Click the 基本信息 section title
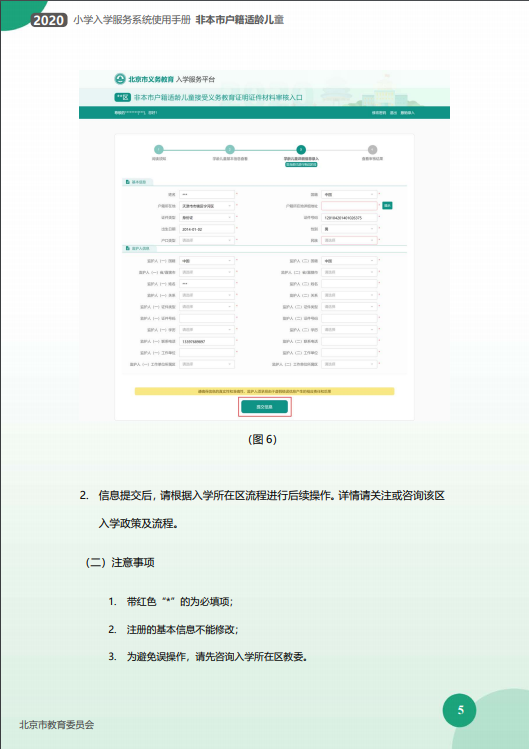The image size is (529, 749). [x=138, y=182]
